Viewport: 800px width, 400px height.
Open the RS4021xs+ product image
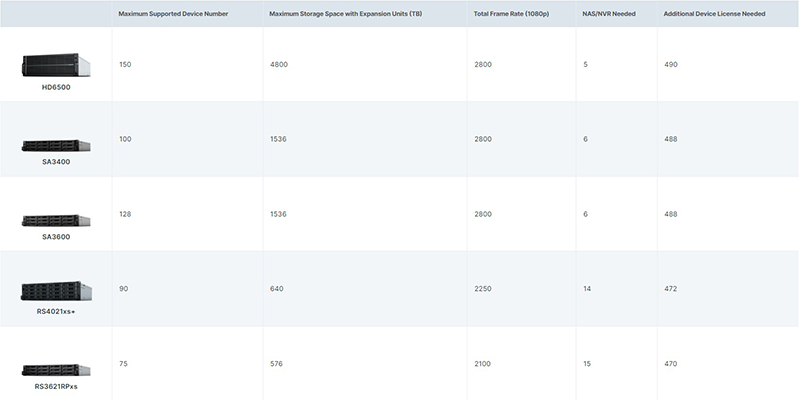tap(56, 291)
